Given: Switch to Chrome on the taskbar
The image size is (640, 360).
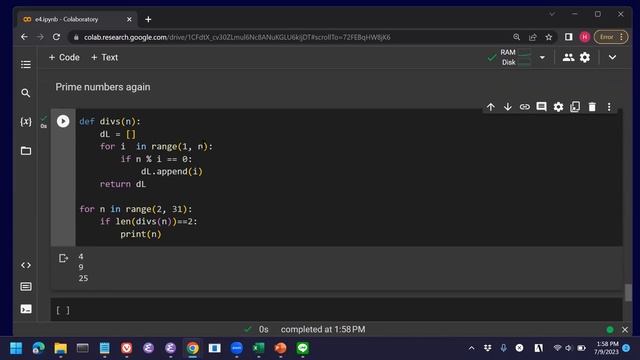Looking at the screenshot, I should (x=193, y=348).
